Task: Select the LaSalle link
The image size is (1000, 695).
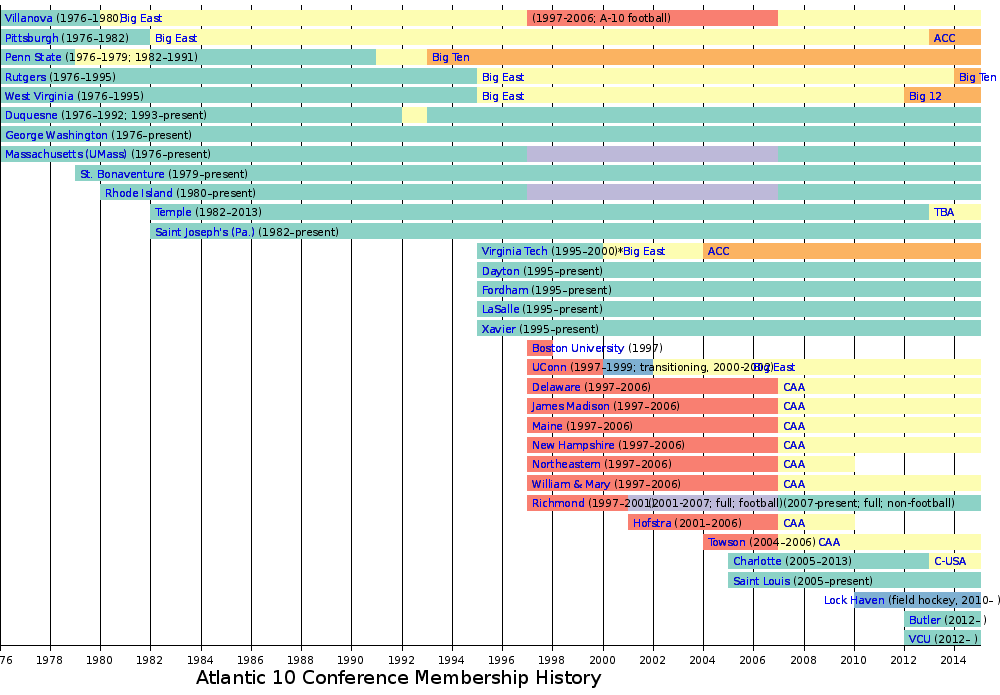Action: tap(500, 309)
